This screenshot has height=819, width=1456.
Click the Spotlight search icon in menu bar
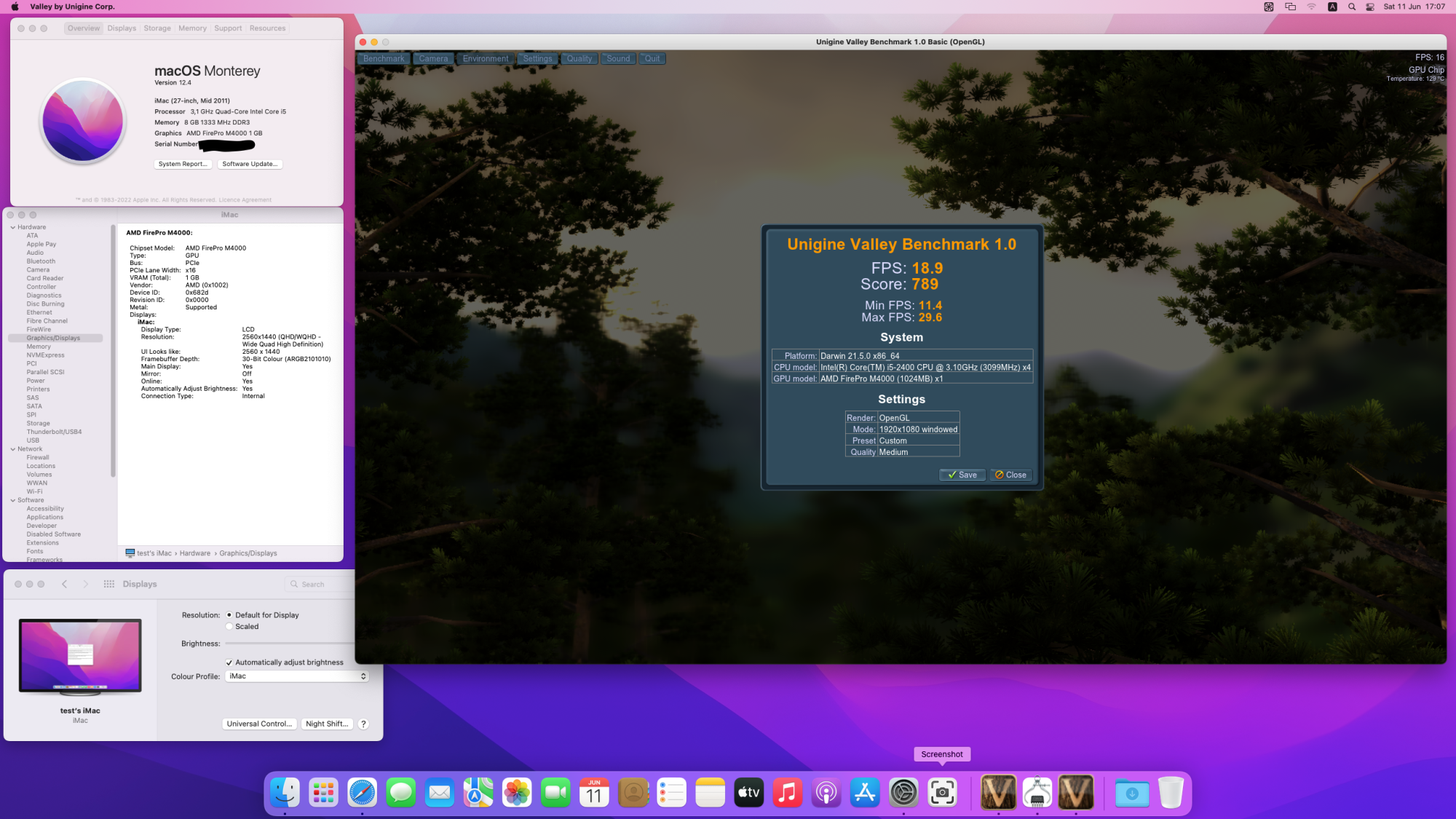pyautogui.click(x=1352, y=7)
